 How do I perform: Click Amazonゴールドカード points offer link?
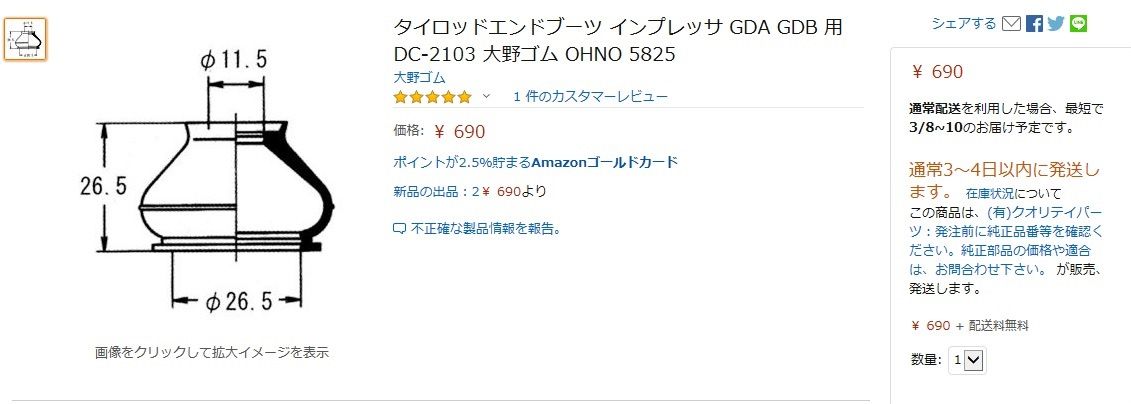[535, 162]
